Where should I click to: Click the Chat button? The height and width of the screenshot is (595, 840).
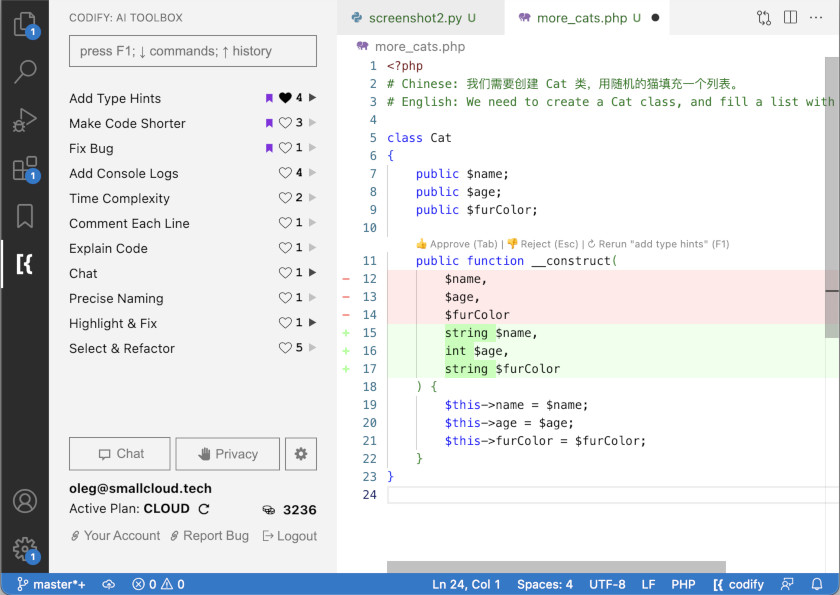(119, 454)
